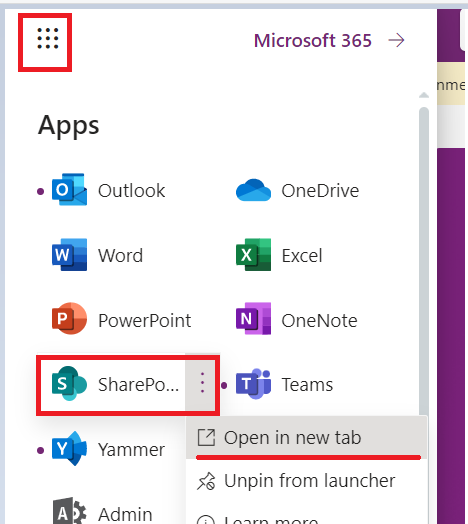Image resolution: width=468 pixels, height=524 pixels.
Task: Launch OneDrive from the apps list
Action: (298, 190)
